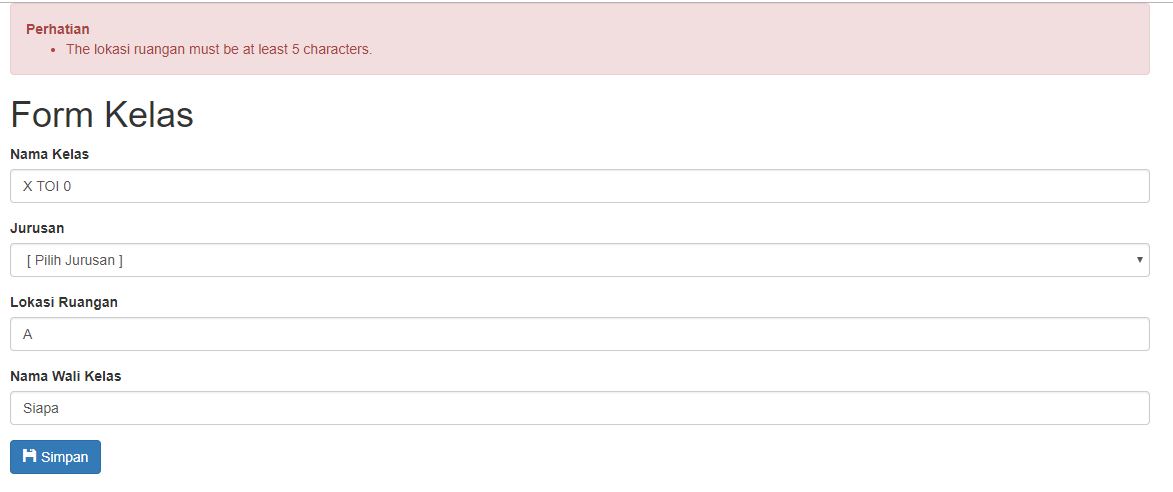Focus the Nama Kelas input field

580,186
